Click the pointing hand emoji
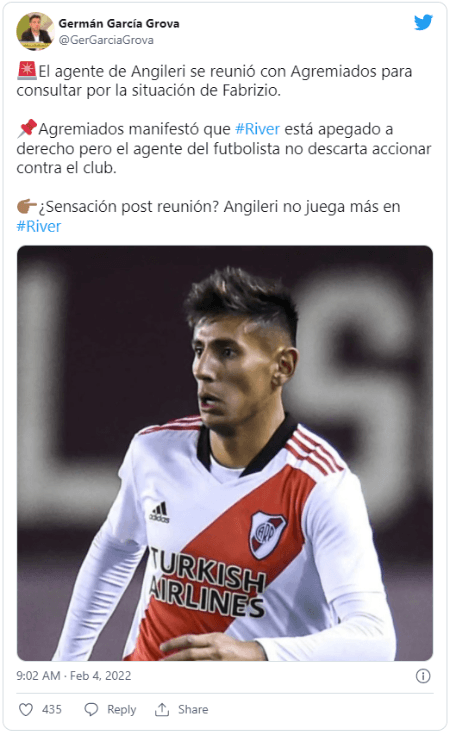This screenshot has width=450, height=735. tap(27, 206)
